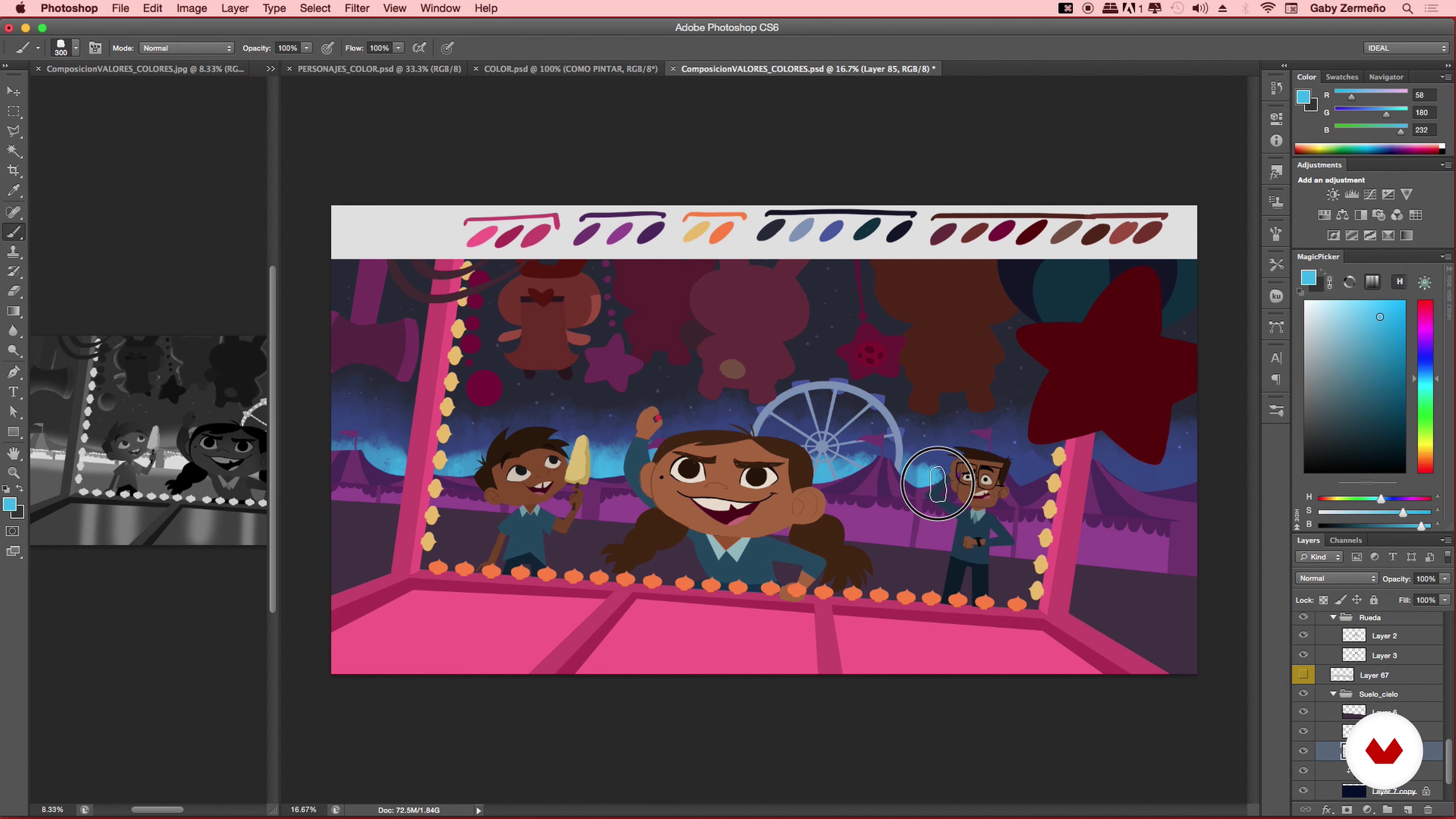Select the Move tool

tap(14, 91)
